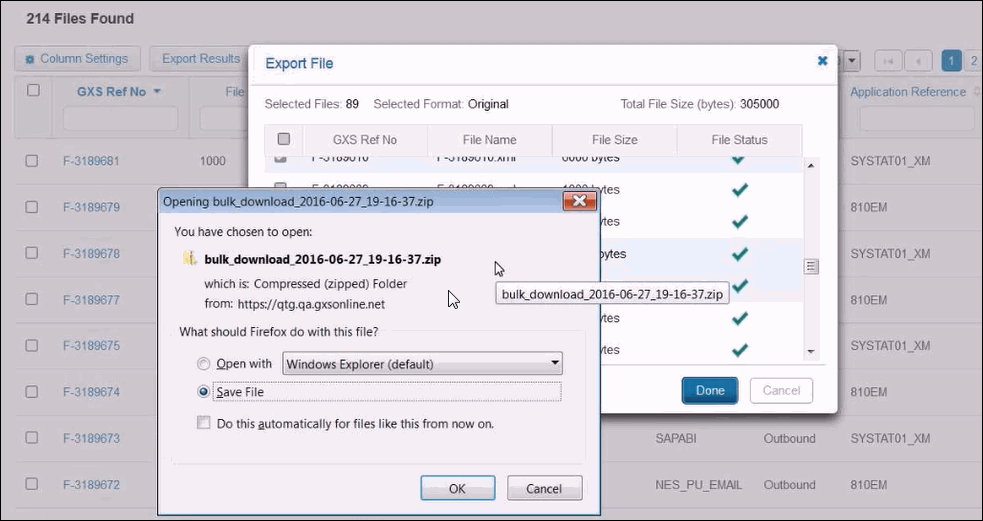Select page 1 in pagination

click(x=952, y=61)
